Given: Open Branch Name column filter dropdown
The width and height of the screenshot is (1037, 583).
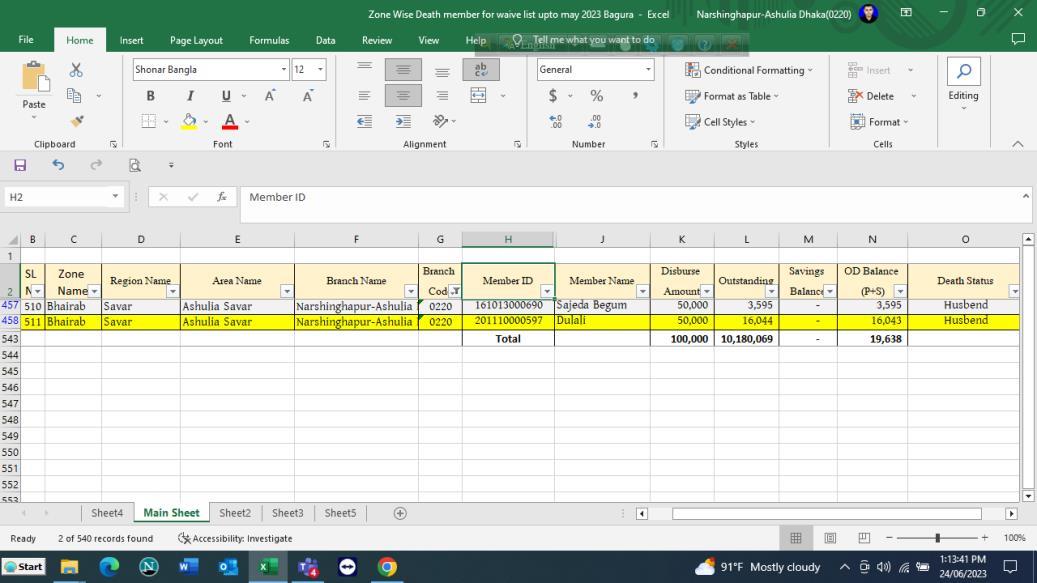Looking at the screenshot, I should tap(411, 292).
